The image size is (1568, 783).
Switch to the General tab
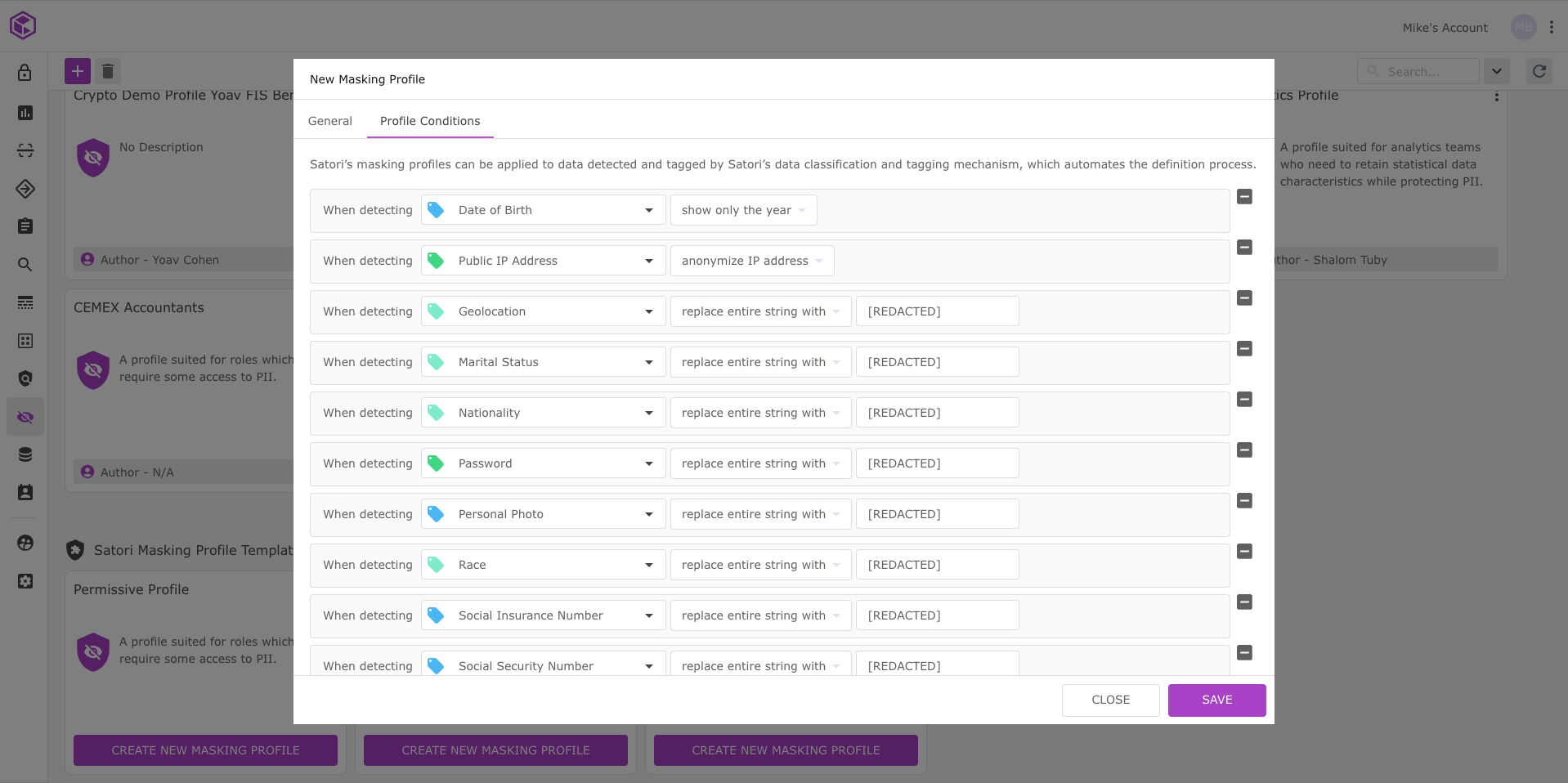point(329,121)
